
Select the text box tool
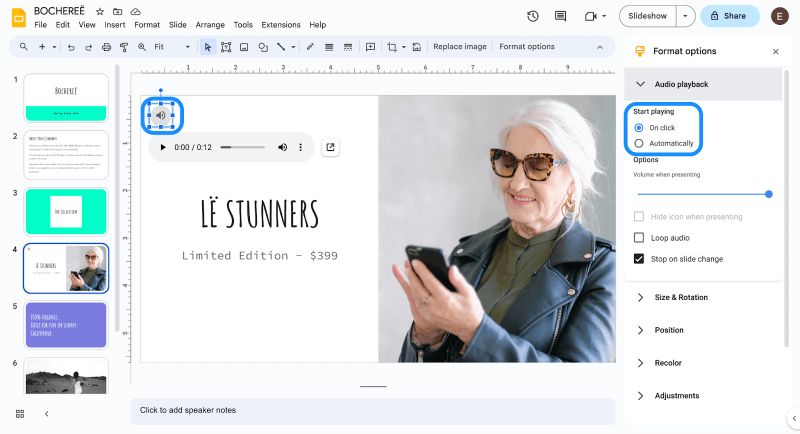[x=226, y=47]
